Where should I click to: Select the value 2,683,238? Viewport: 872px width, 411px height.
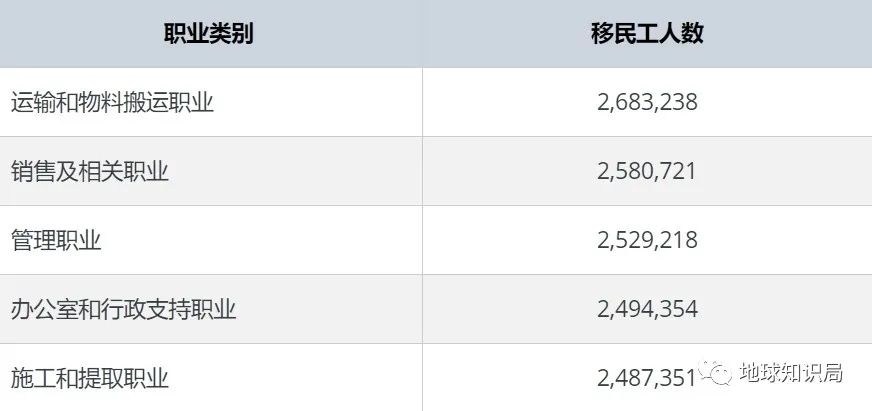click(647, 102)
